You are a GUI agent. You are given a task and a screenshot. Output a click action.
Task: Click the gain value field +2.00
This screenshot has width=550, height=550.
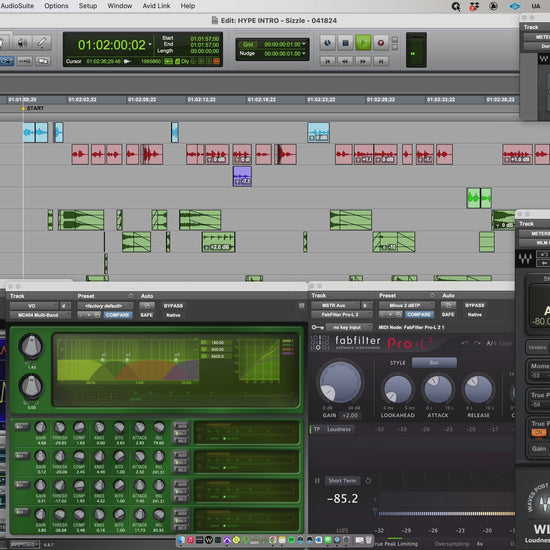click(350, 415)
